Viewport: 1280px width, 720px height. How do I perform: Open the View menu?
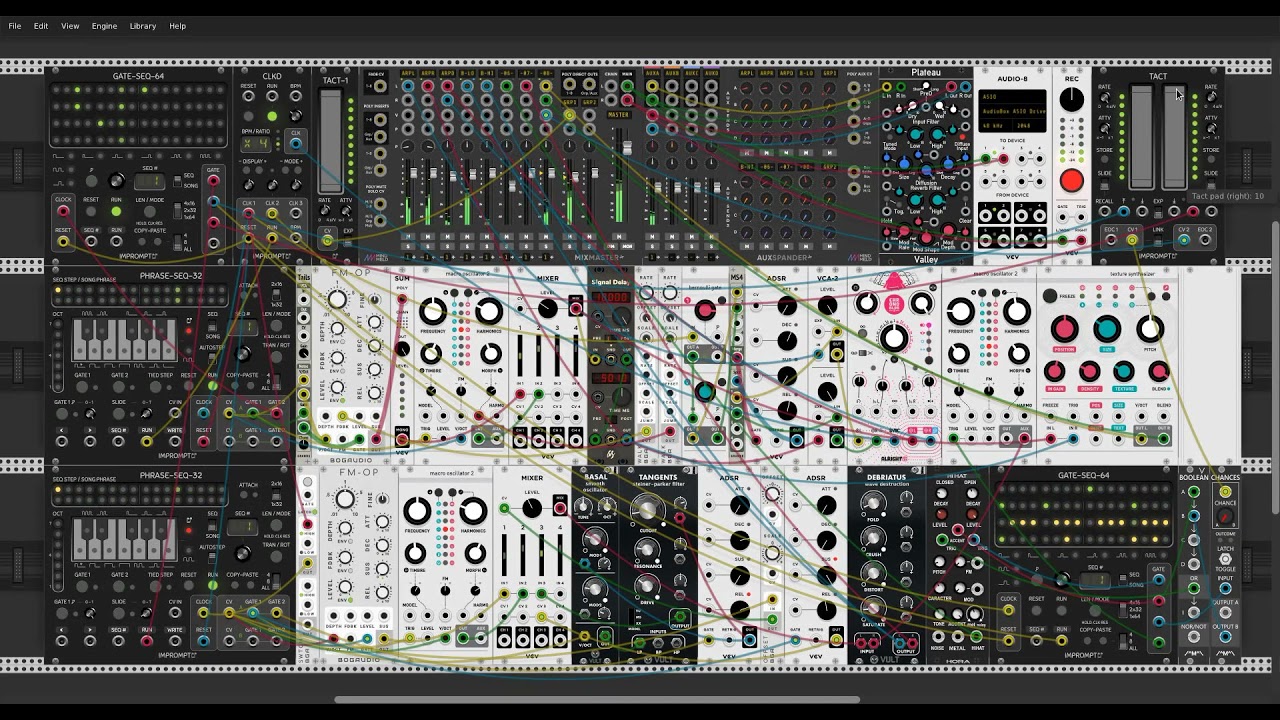click(x=70, y=26)
